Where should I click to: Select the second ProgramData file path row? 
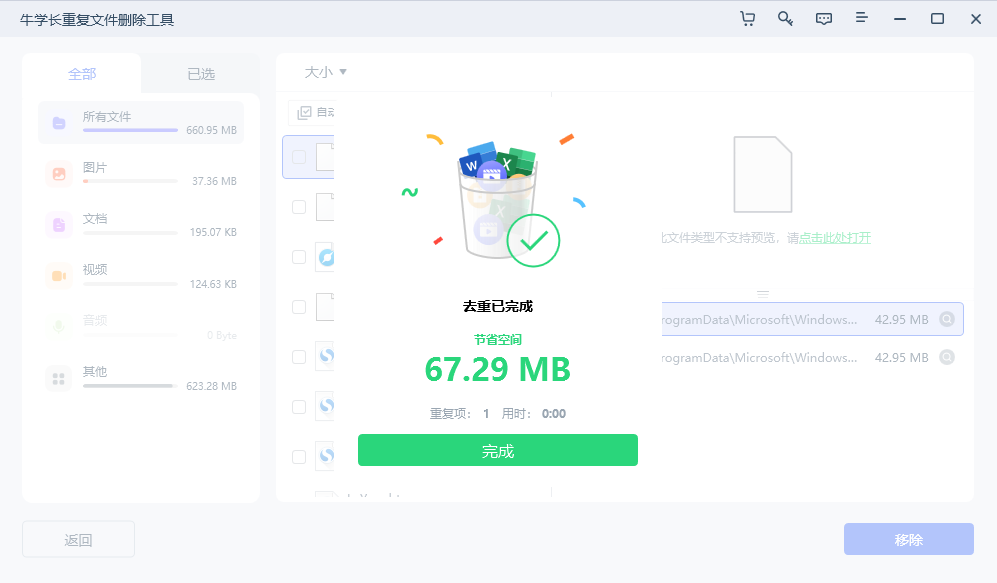click(813, 357)
